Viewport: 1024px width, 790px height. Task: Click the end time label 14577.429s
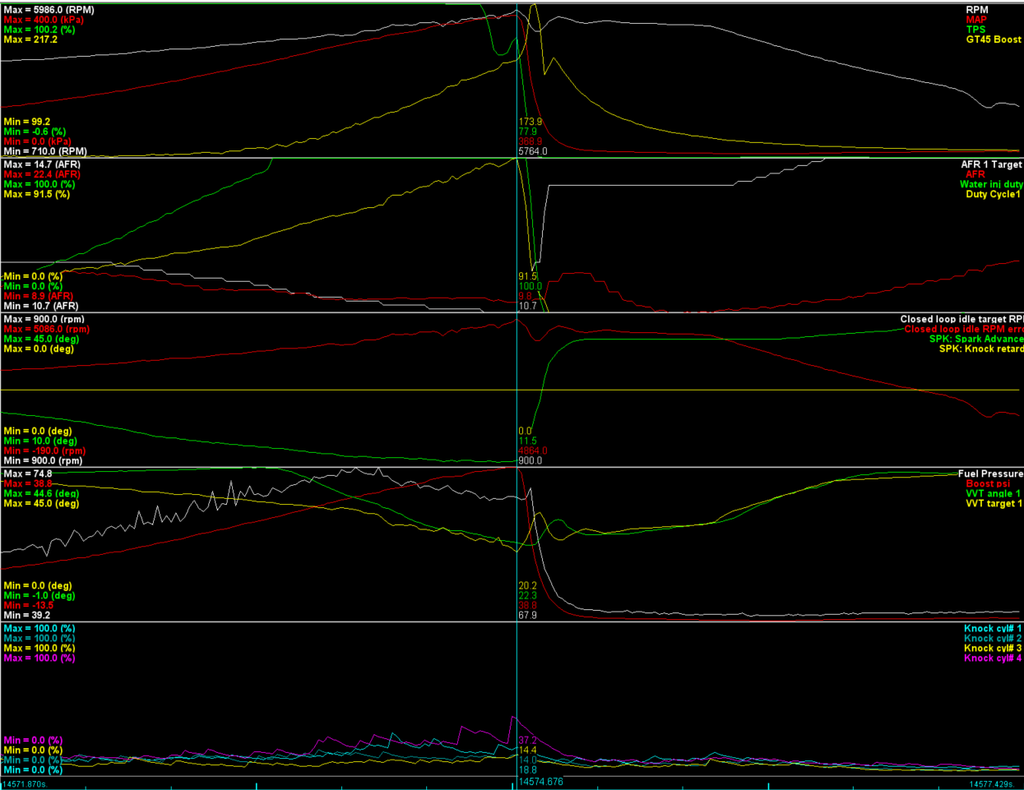pyautogui.click(x=993, y=783)
